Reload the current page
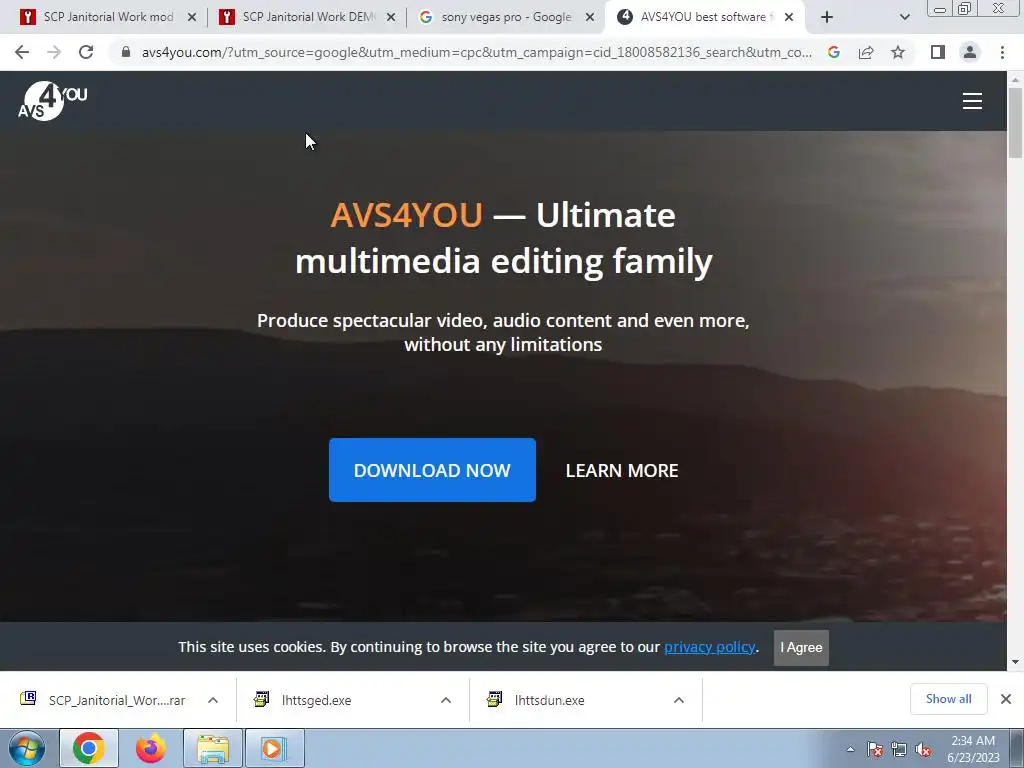Screen dimensions: 1024x768 tap(86, 52)
